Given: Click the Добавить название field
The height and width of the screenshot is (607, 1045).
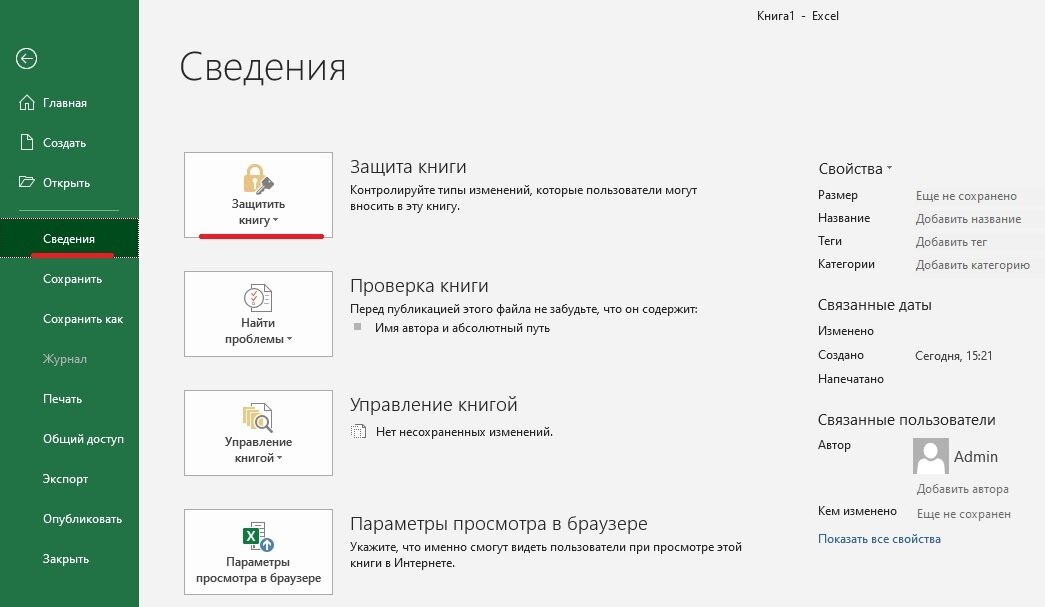Looking at the screenshot, I should tap(968, 219).
